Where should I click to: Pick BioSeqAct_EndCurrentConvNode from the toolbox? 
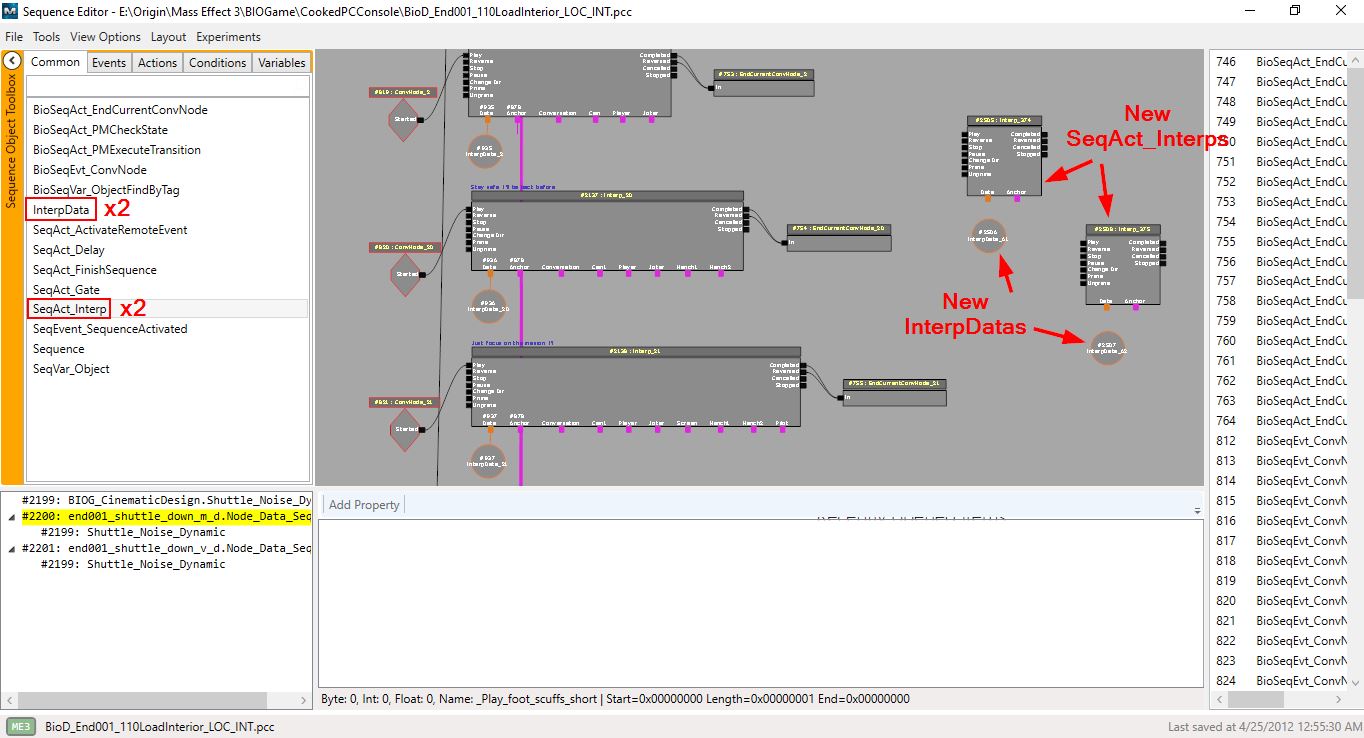(x=120, y=110)
